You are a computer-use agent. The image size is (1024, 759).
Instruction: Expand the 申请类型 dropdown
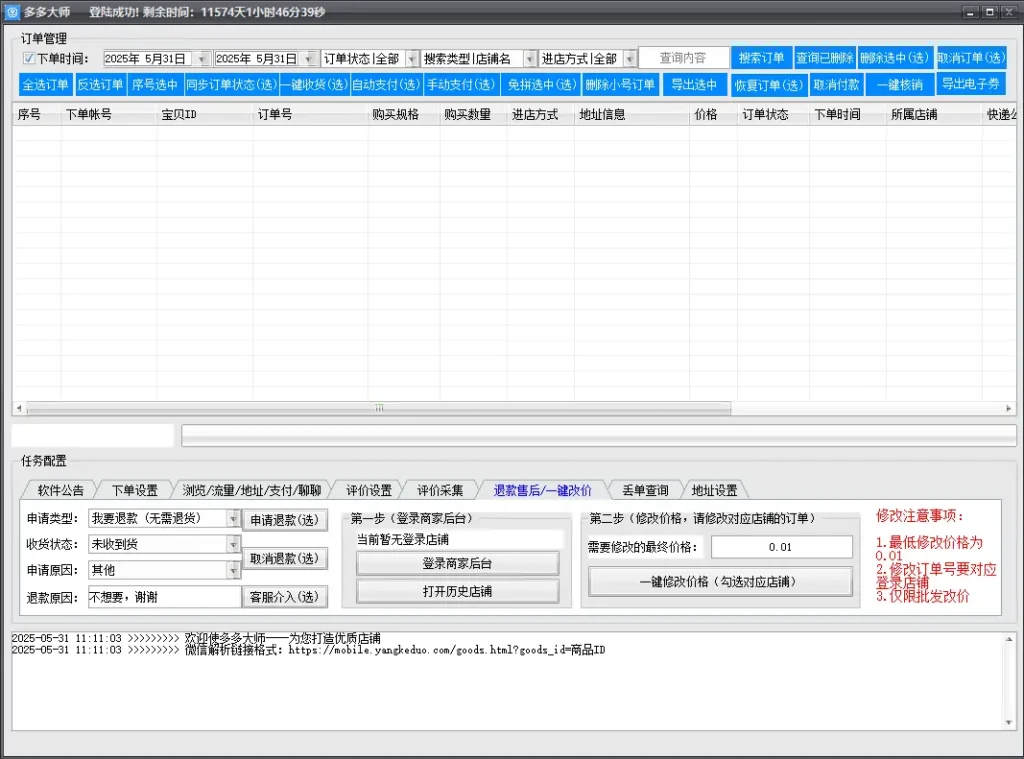point(233,519)
